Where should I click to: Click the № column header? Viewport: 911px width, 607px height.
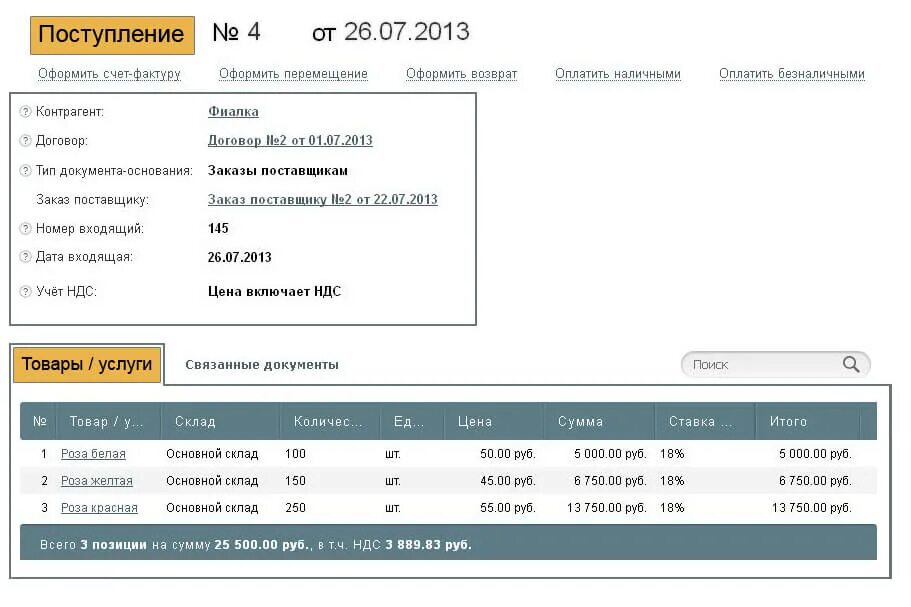[x=39, y=421]
